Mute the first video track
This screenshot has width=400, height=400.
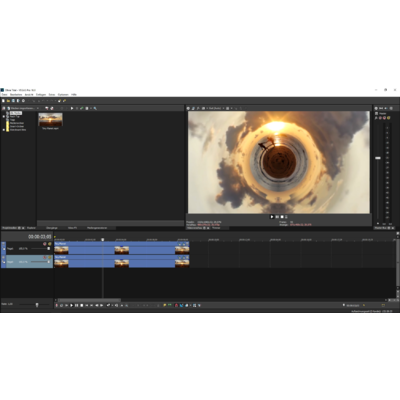coord(45,244)
